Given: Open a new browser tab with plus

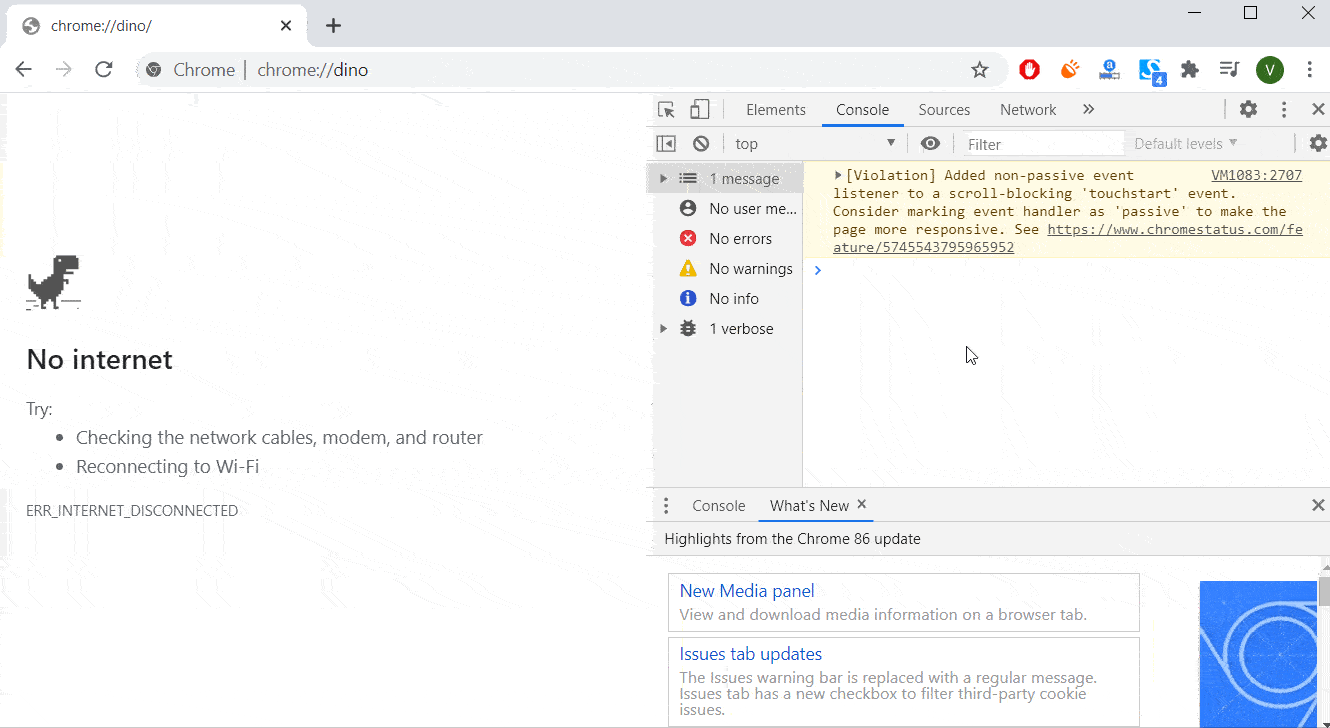Looking at the screenshot, I should click(334, 26).
